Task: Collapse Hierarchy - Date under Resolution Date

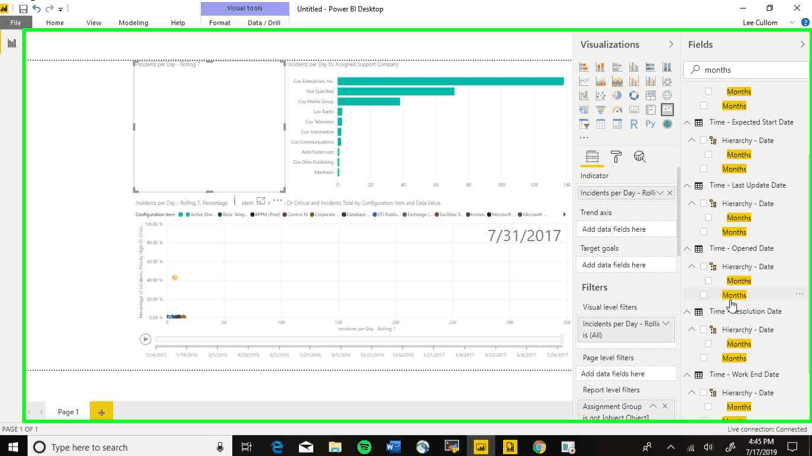Action: click(692, 330)
